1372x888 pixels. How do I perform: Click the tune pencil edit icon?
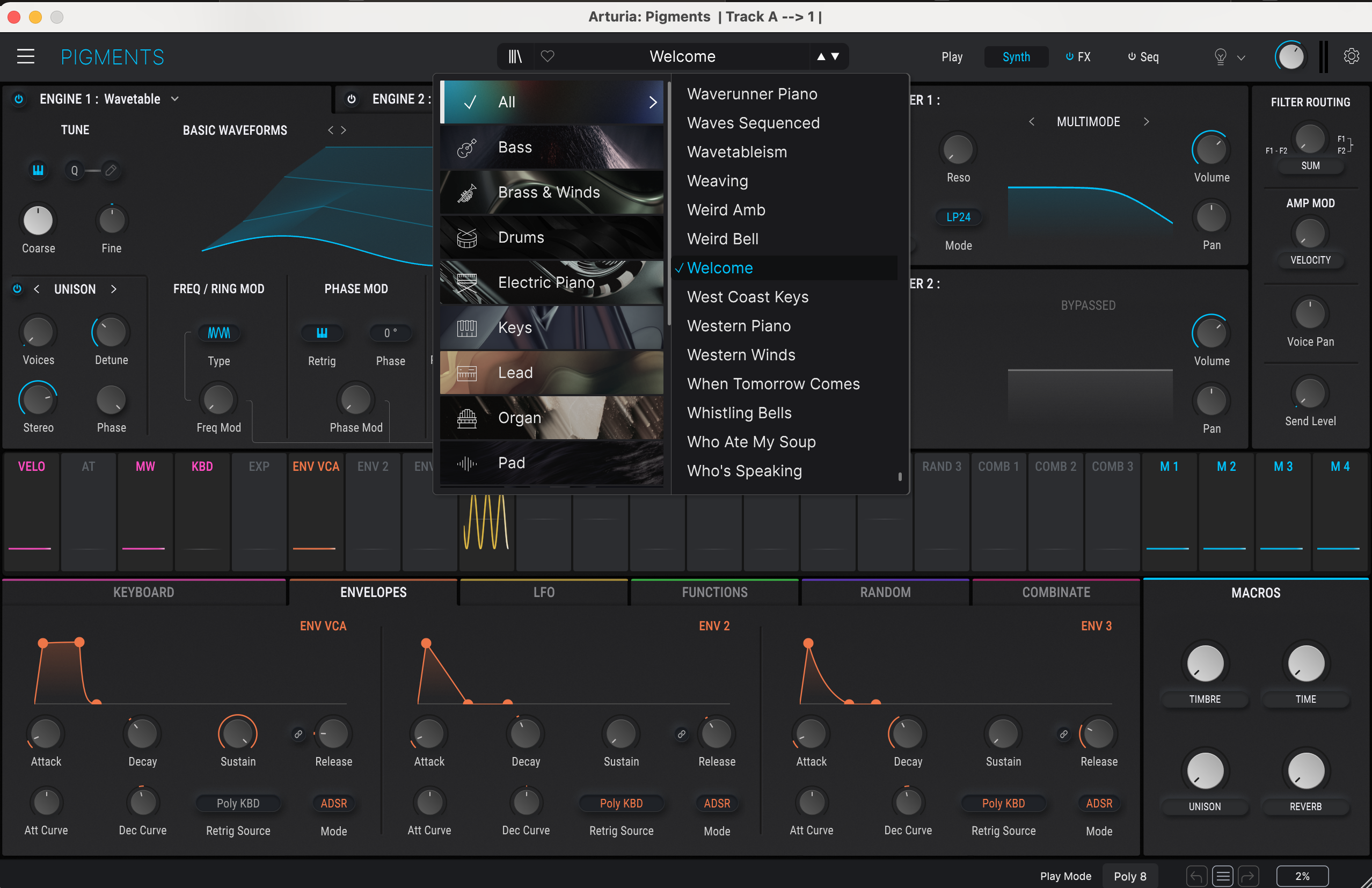pyautogui.click(x=111, y=170)
